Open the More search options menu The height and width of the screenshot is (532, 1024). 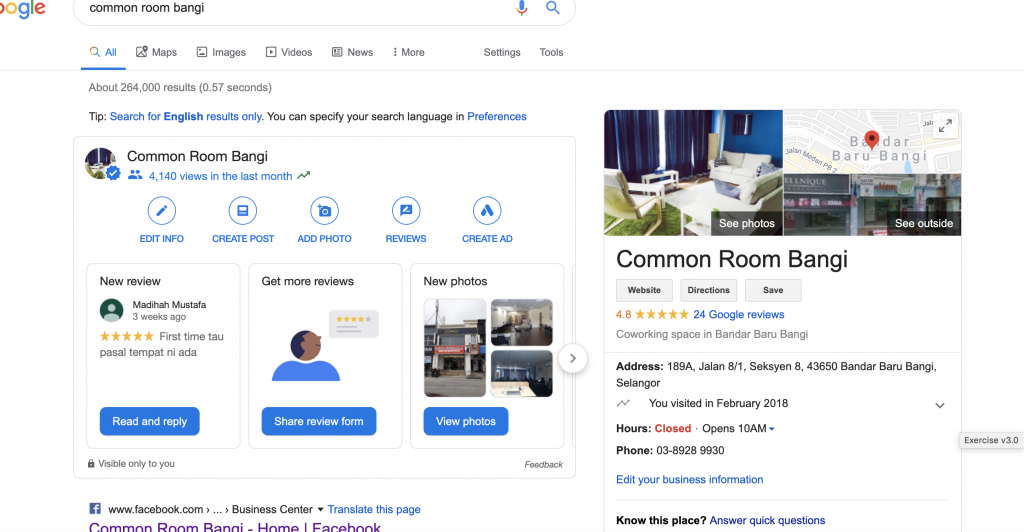coord(408,52)
